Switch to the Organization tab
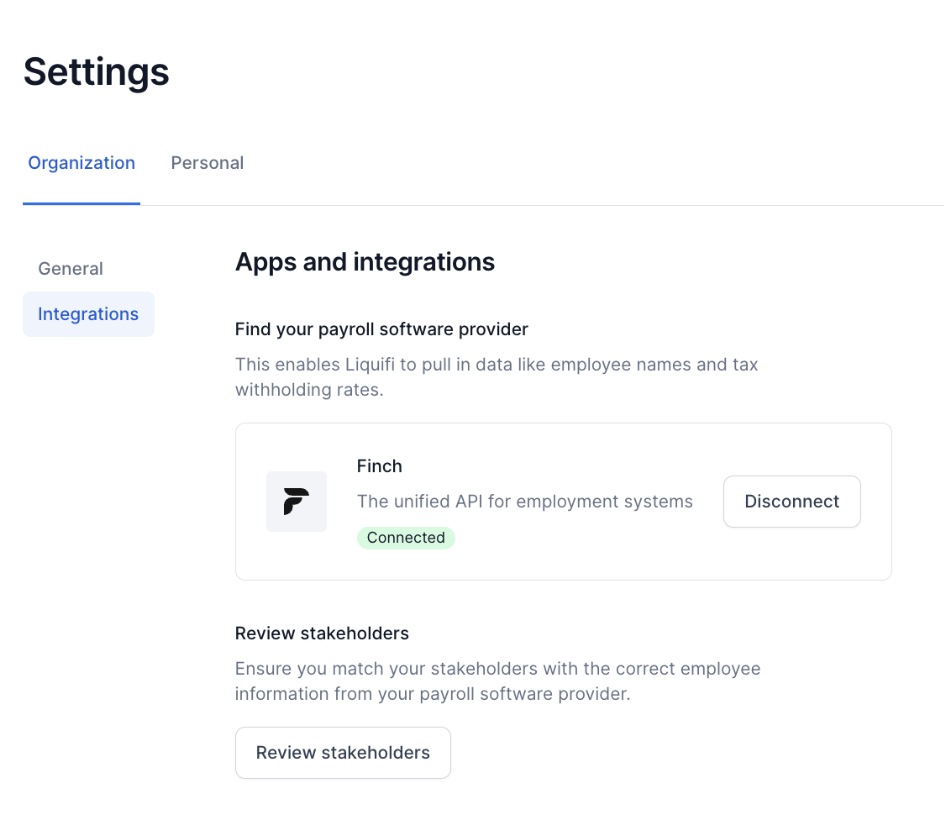Viewport: 944px width, 830px height. click(81, 163)
